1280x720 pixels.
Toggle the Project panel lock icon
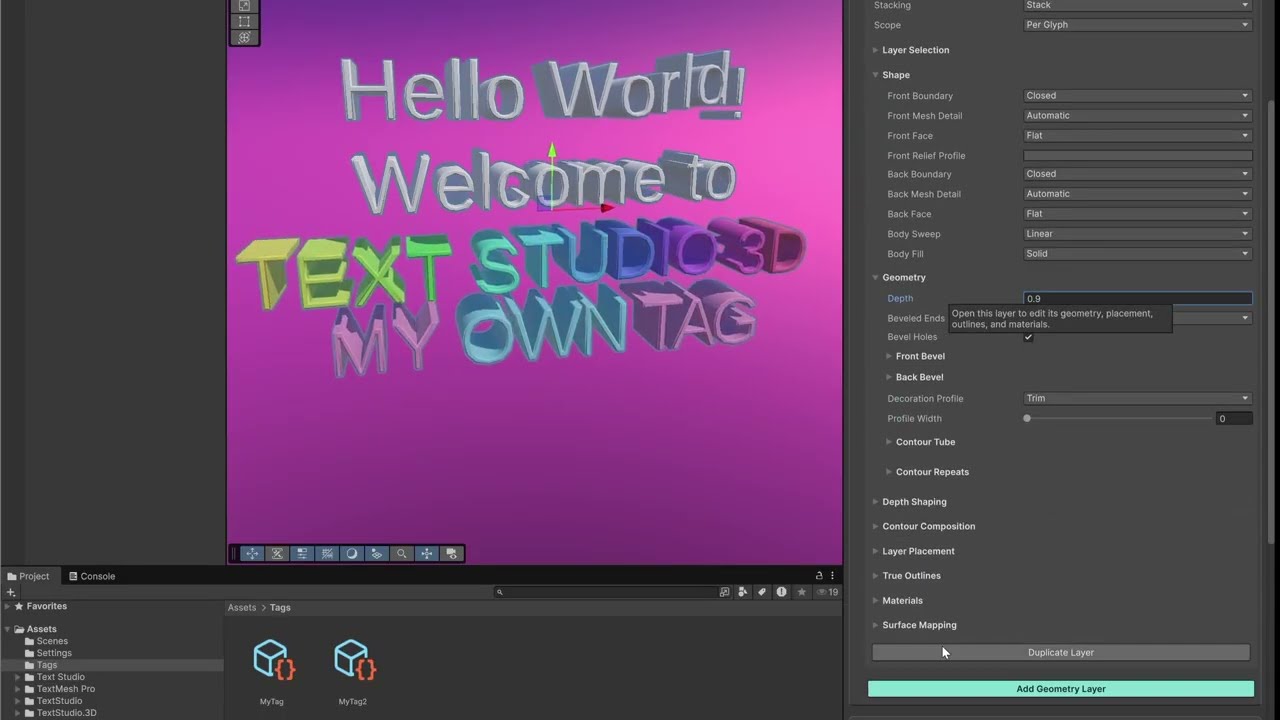coord(819,576)
